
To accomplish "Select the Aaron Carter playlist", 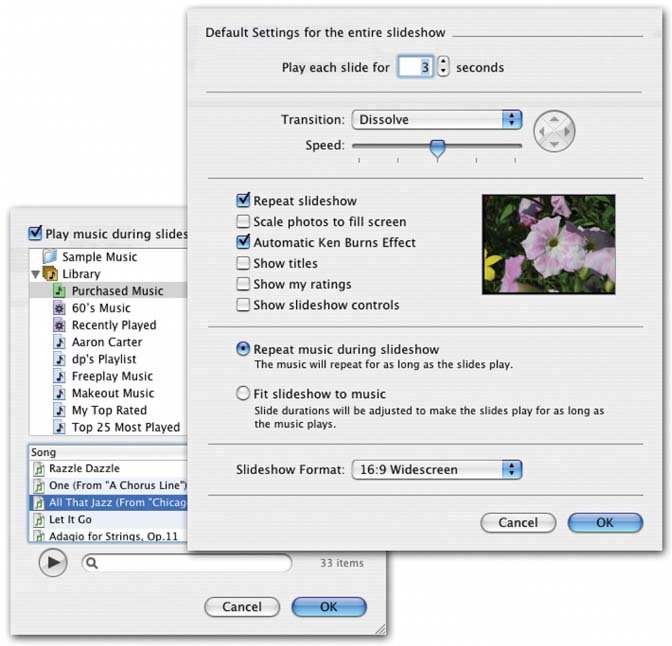I will pos(108,342).
